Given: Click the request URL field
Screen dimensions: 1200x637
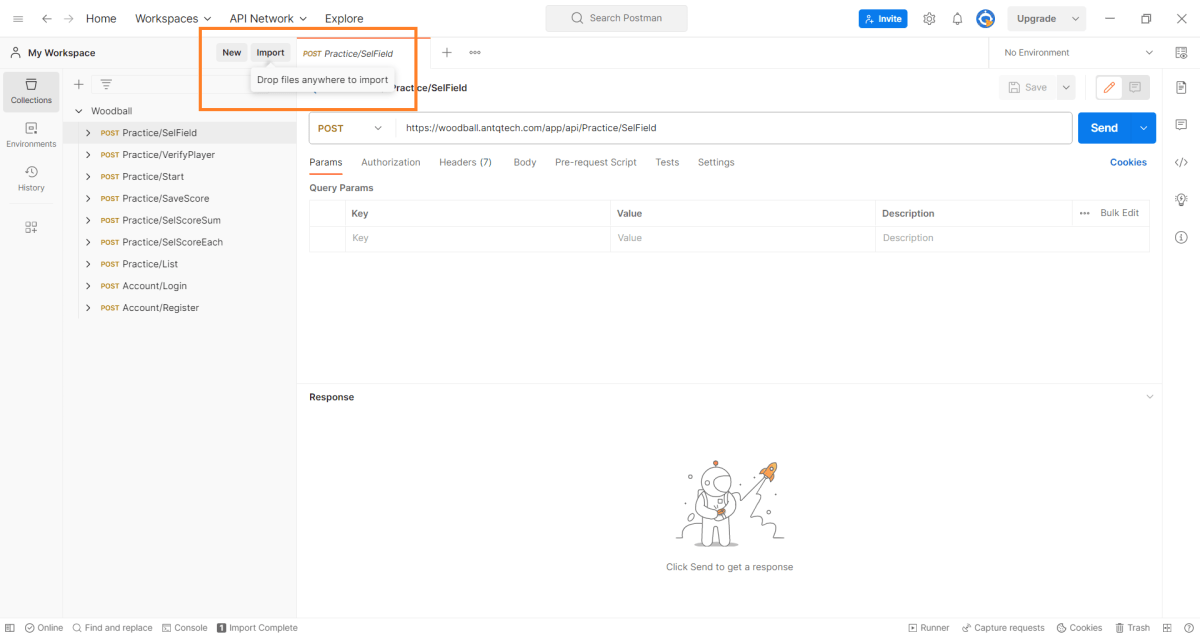Looking at the screenshot, I should point(735,128).
